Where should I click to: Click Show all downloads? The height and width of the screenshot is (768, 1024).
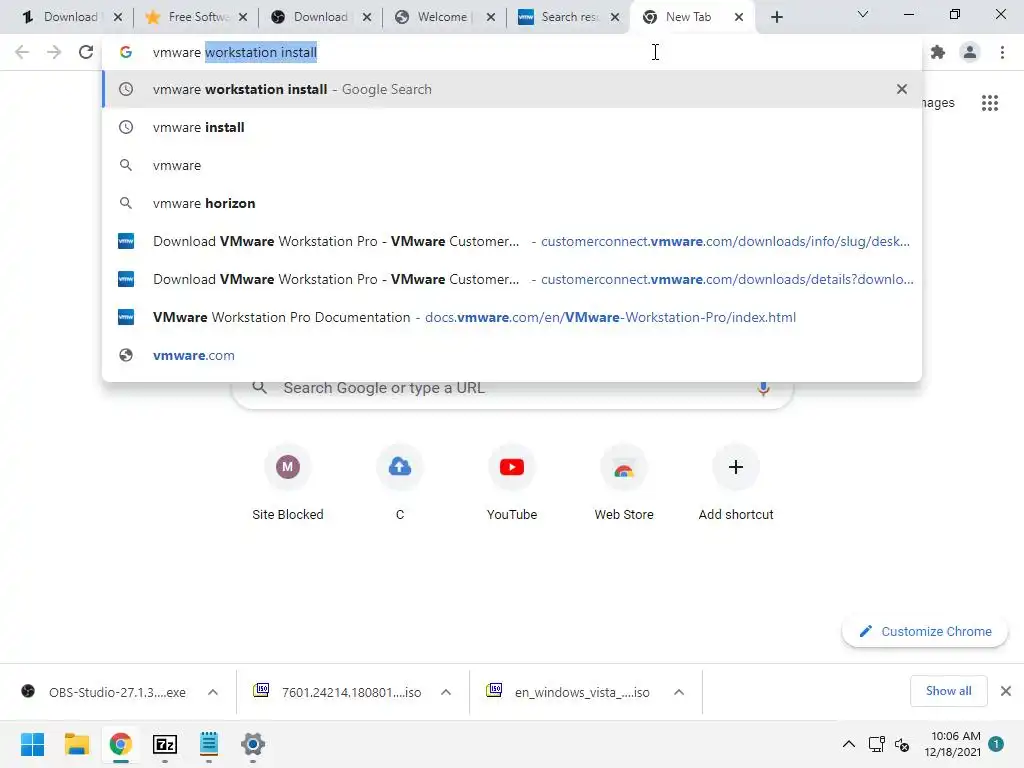[948, 691]
